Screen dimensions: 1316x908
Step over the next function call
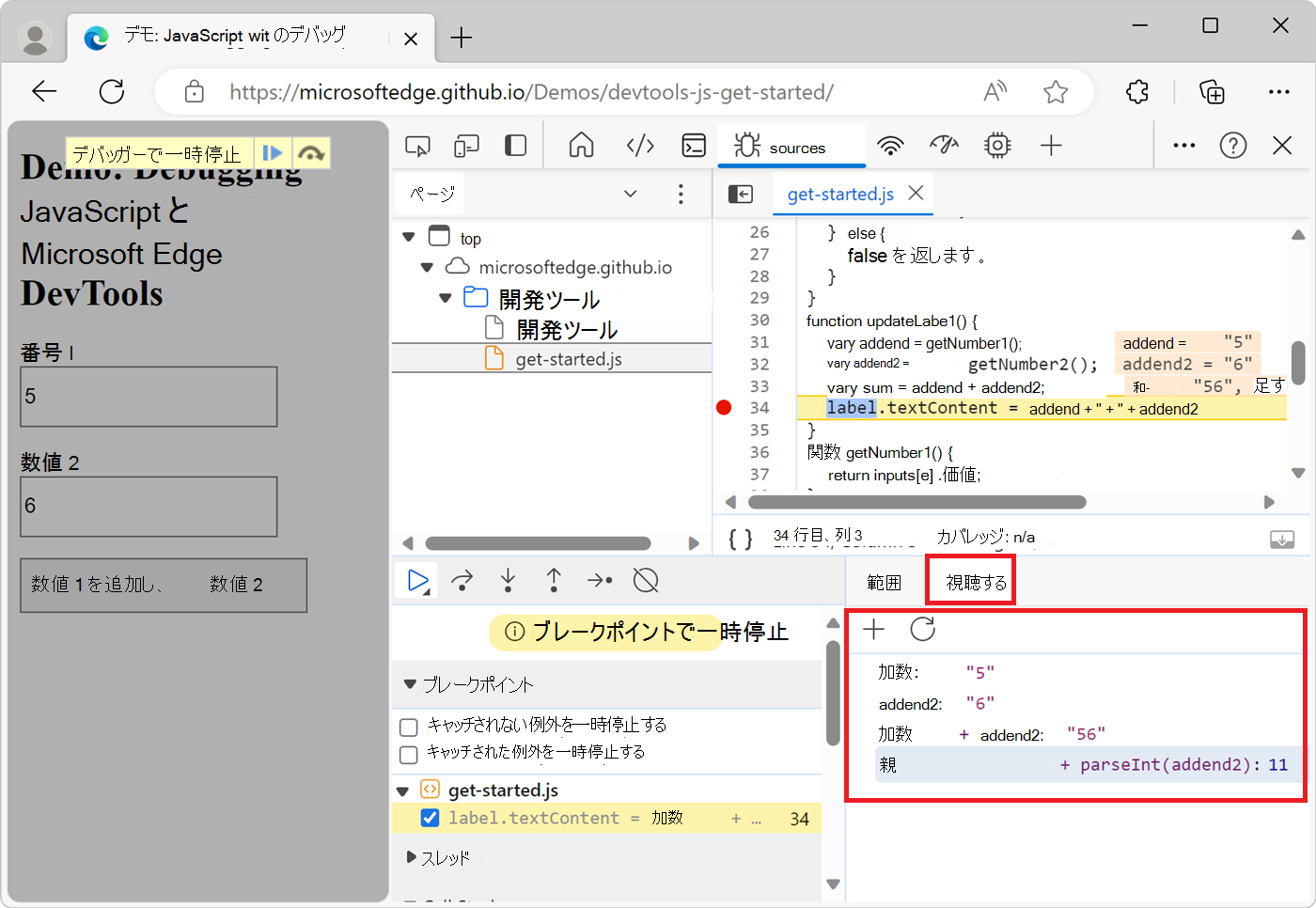click(x=462, y=580)
